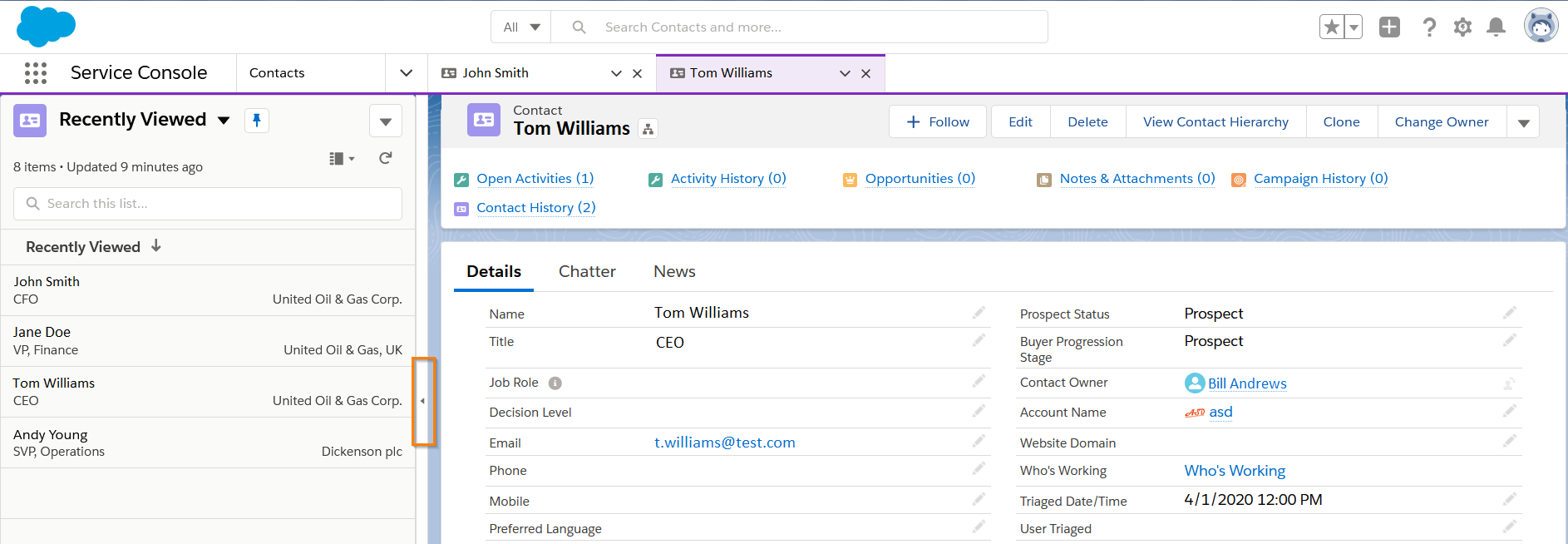The image size is (1568, 544).
Task: Expand more actions dropdown beside Change Owner
Action: pos(1523,122)
